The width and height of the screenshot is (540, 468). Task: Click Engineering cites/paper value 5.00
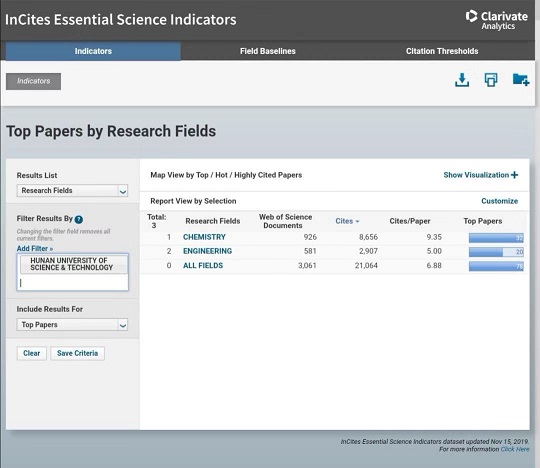[x=434, y=251]
